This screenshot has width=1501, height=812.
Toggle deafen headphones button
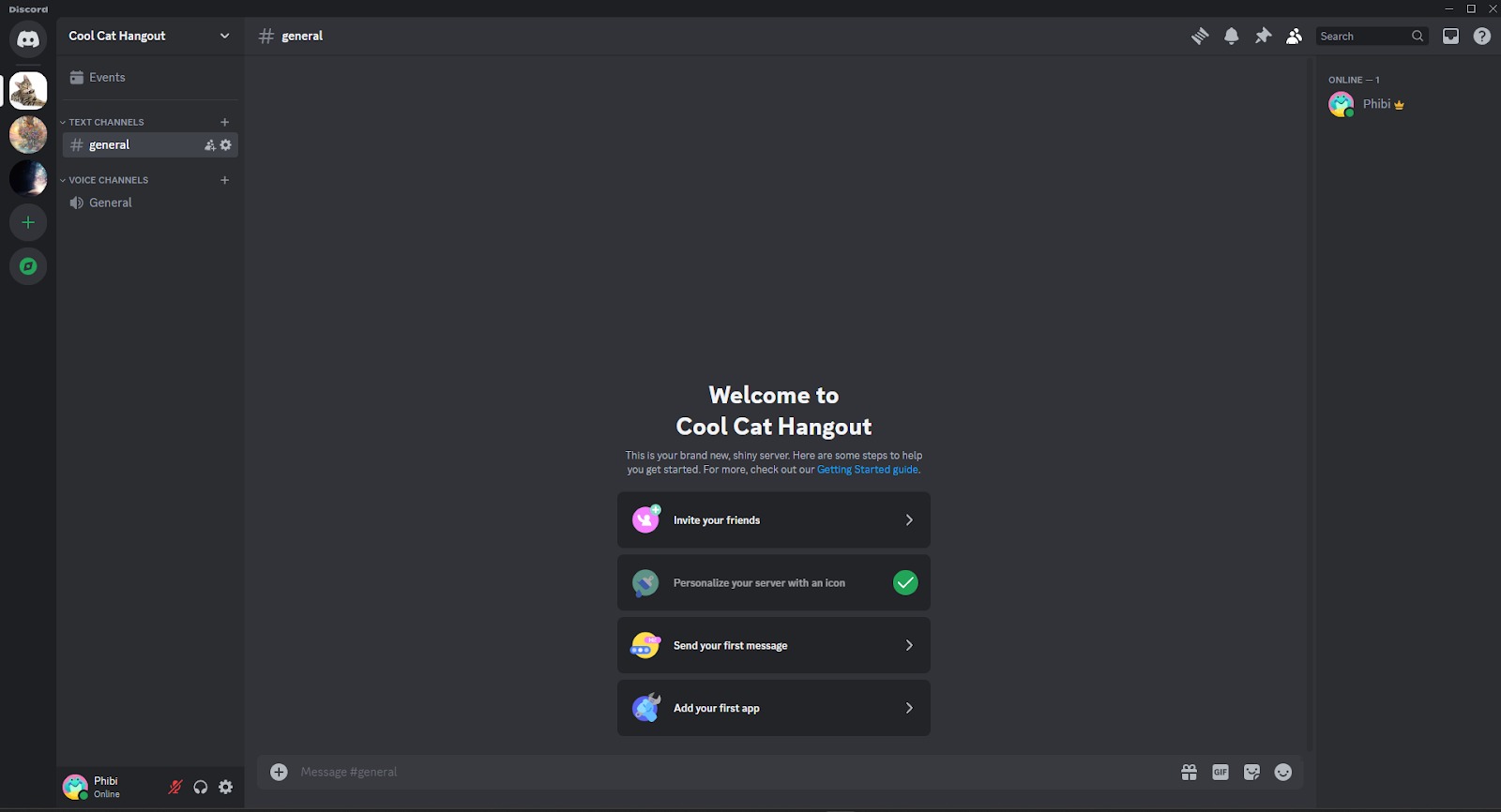(x=201, y=788)
